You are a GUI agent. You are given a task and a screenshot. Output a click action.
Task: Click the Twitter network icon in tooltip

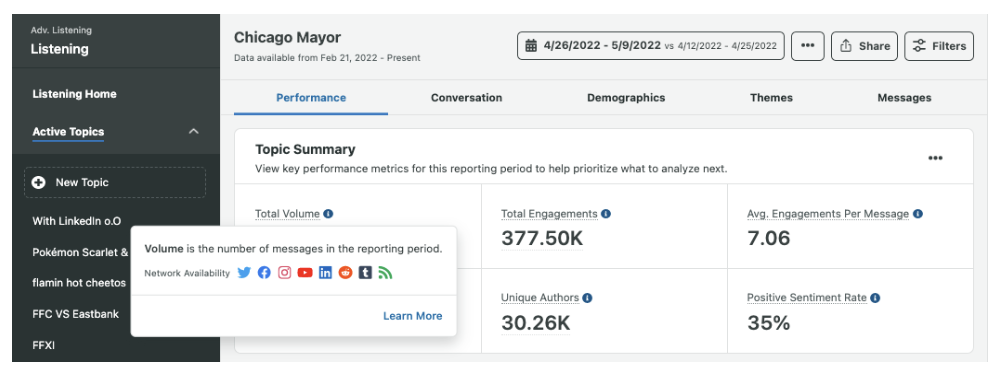[244, 273]
